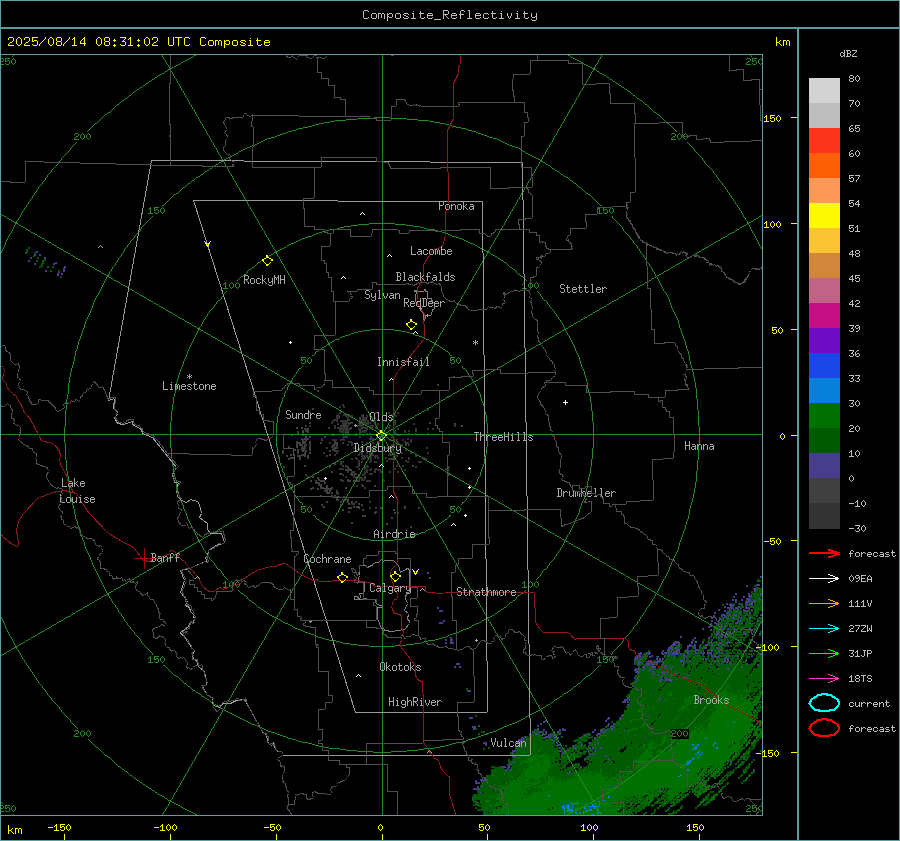Image resolution: width=900 pixels, height=841 pixels.
Task: Click the cyan current ellipse legend icon
Action: pyautogui.click(x=824, y=703)
